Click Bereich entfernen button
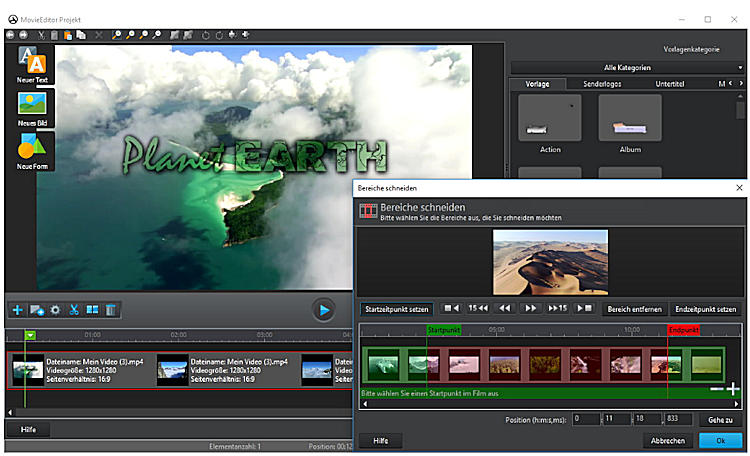750x456 pixels. pos(633,309)
